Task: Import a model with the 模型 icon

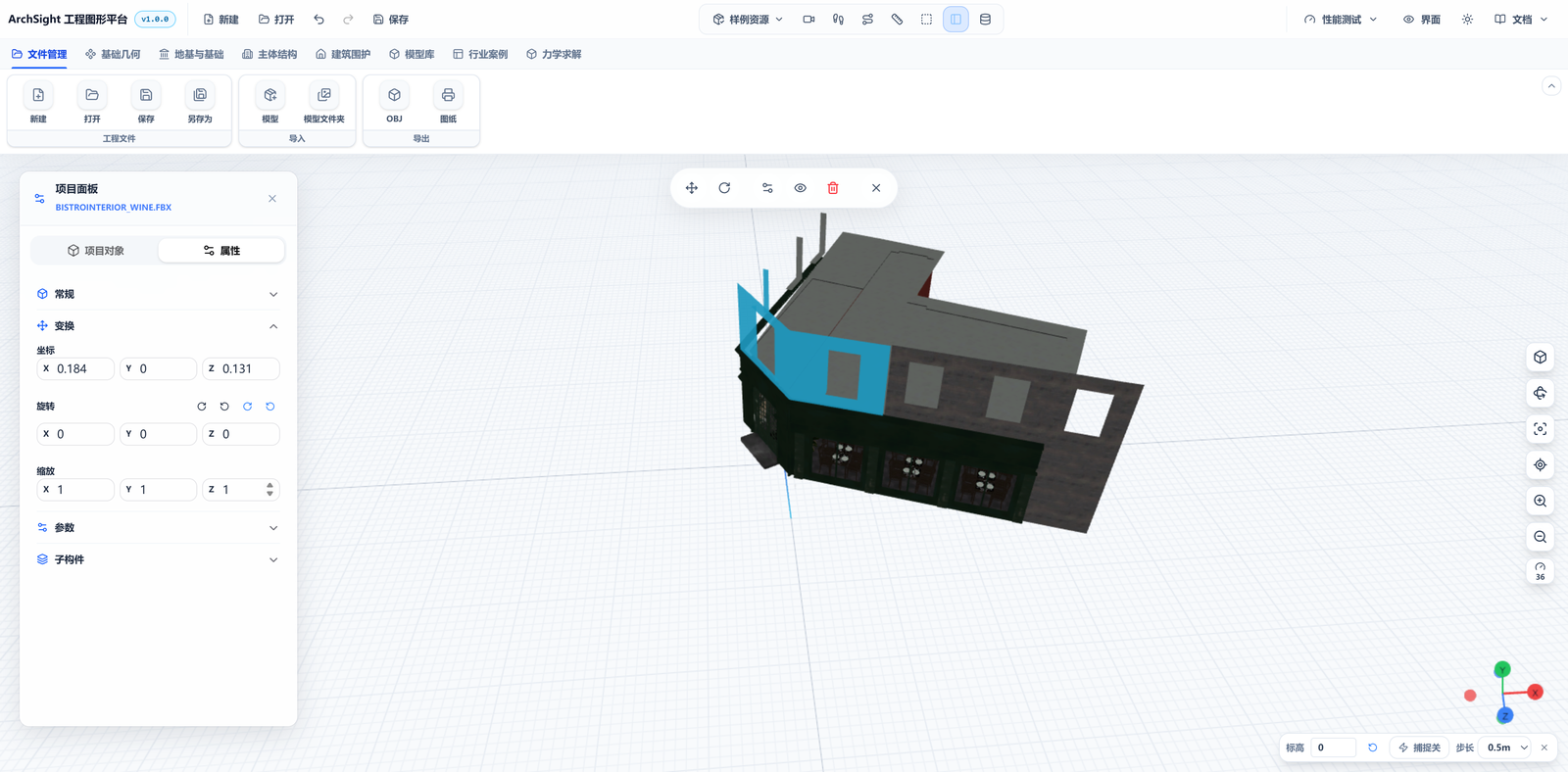Action: pyautogui.click(x=270, y=95)
